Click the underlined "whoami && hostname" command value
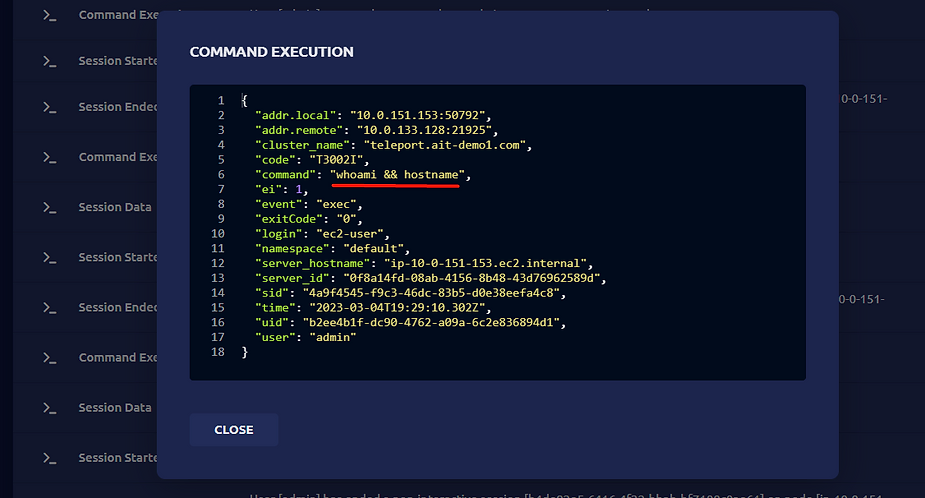 pos(397,175)
